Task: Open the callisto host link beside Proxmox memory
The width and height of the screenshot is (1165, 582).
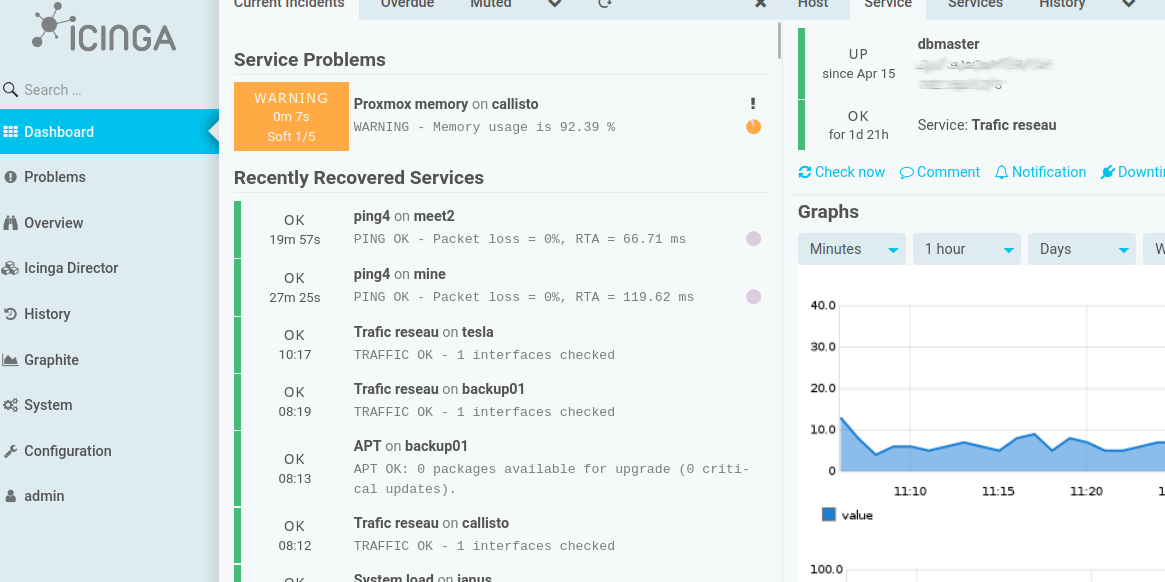Action: point(515,104)
